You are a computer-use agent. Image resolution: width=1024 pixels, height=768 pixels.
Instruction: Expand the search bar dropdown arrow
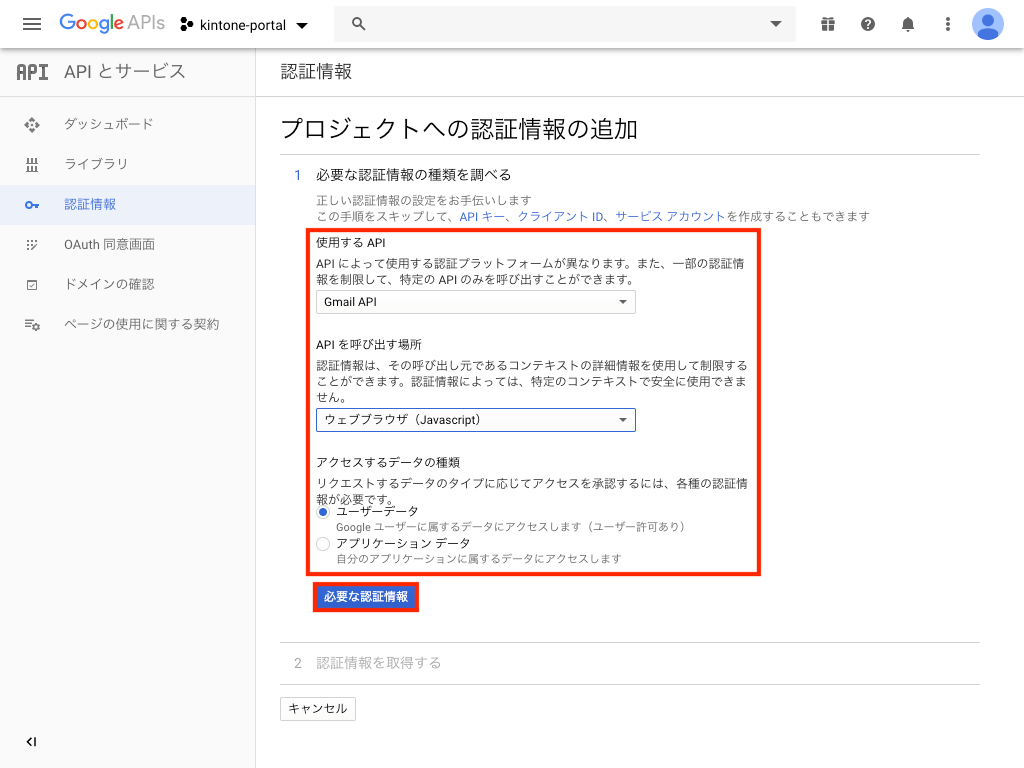(775, 24)
